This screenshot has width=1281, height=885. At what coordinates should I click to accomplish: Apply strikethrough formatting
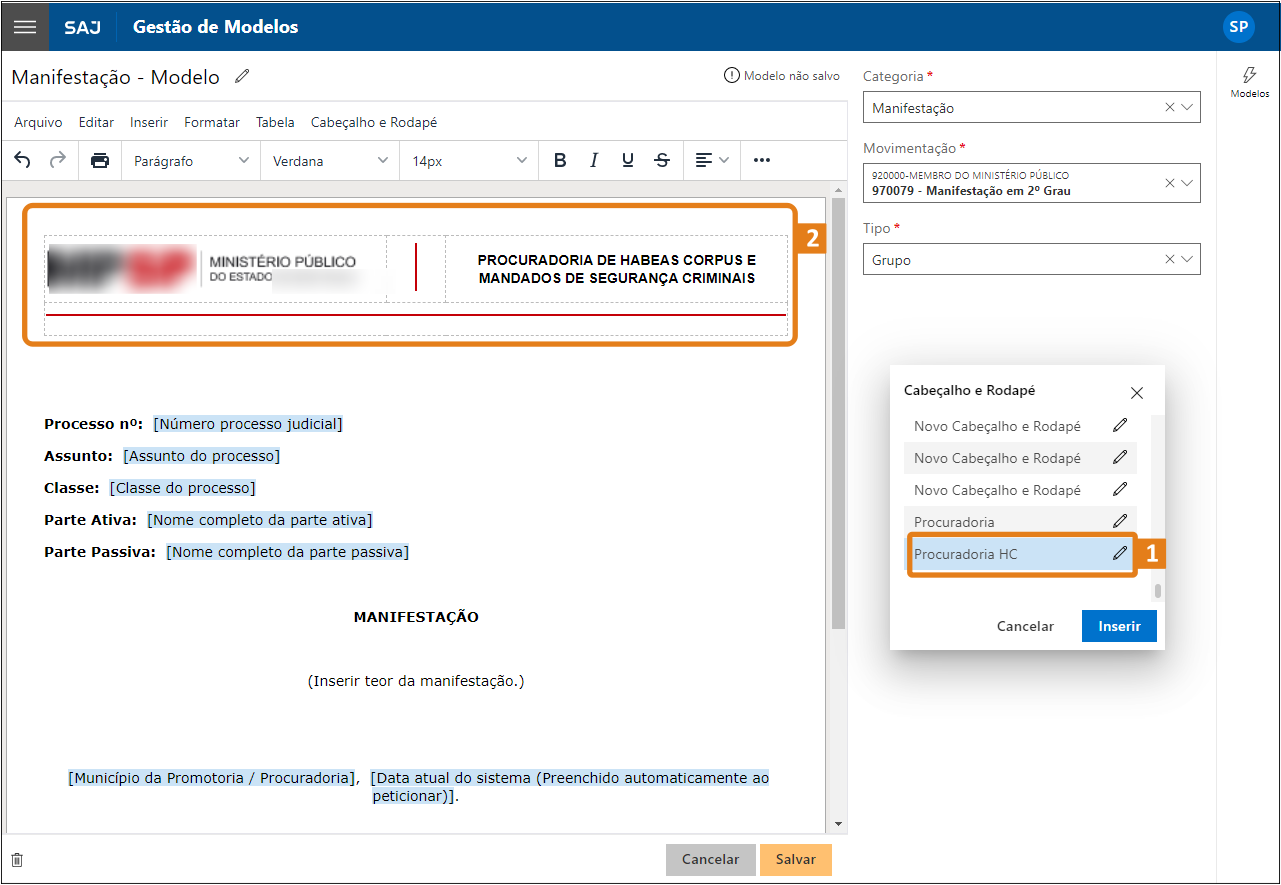662,160
